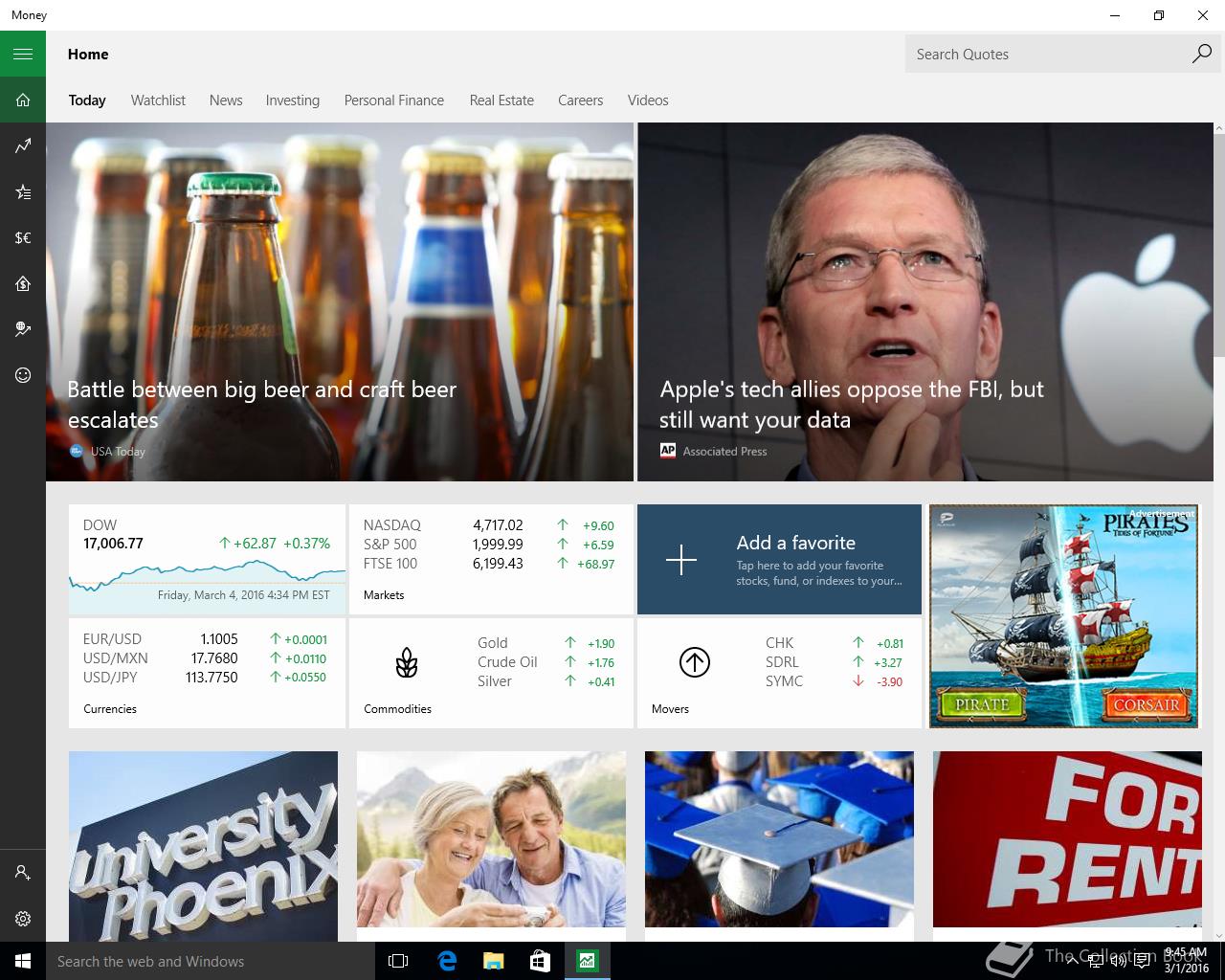1225x980 pixels.
Task: Click the search magnifier icon
Action: (x=1202, y=54)
